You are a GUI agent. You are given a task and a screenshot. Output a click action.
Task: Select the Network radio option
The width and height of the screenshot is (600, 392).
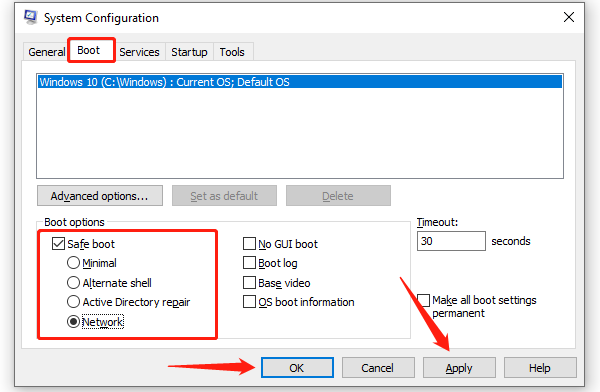click(73, 322)
